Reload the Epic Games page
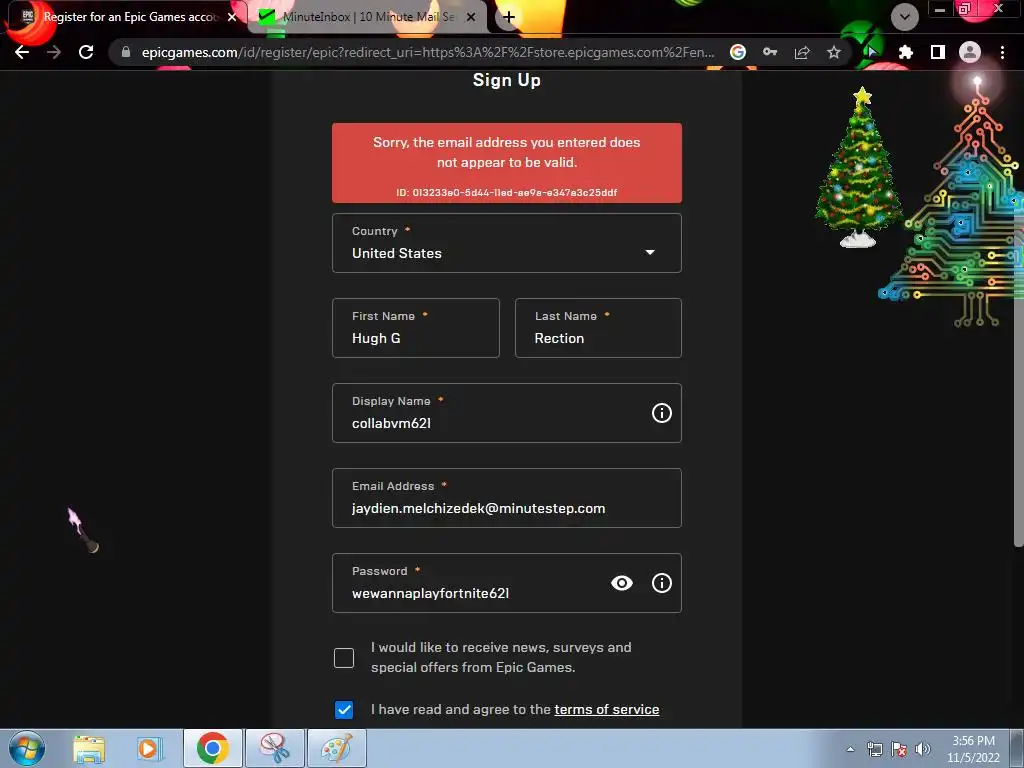1024x768 pixels. 86,52
